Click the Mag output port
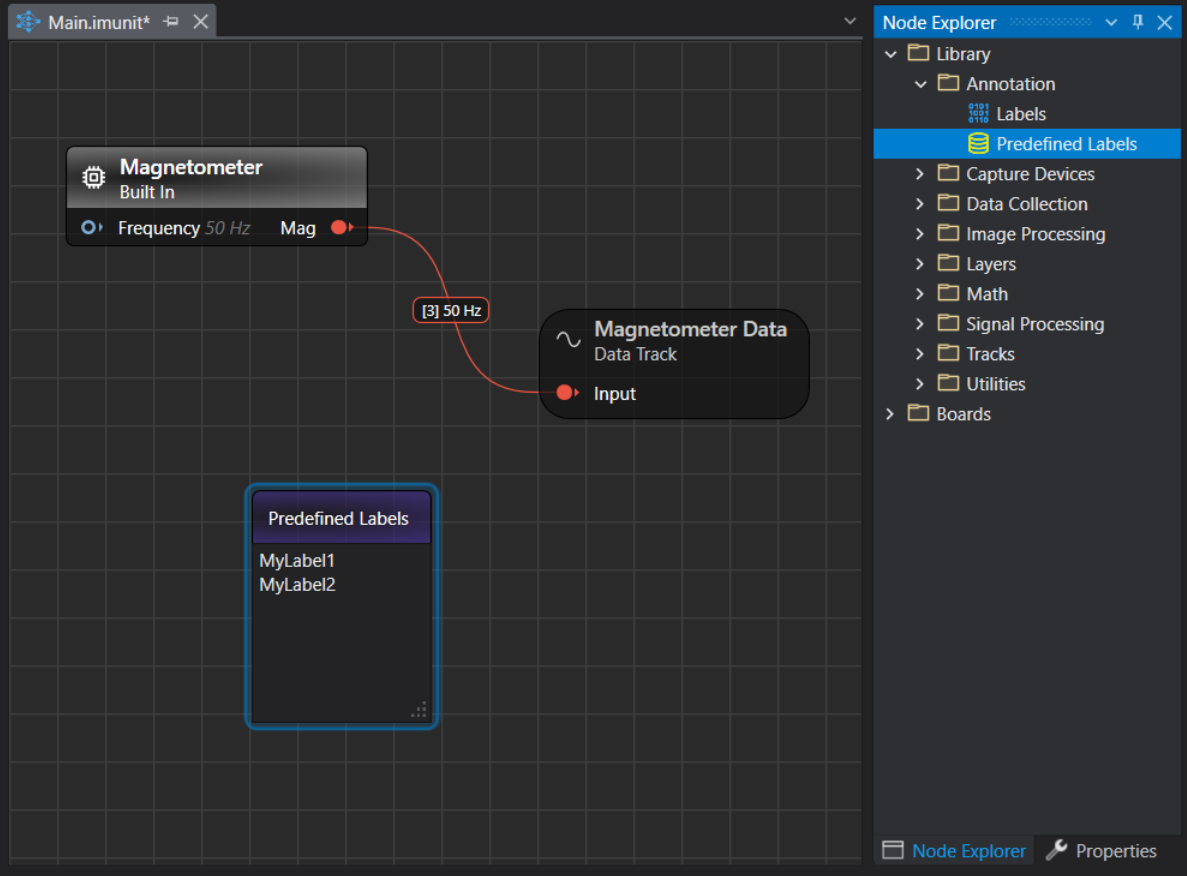1187x876 pixels. click(x=340, y=228)
